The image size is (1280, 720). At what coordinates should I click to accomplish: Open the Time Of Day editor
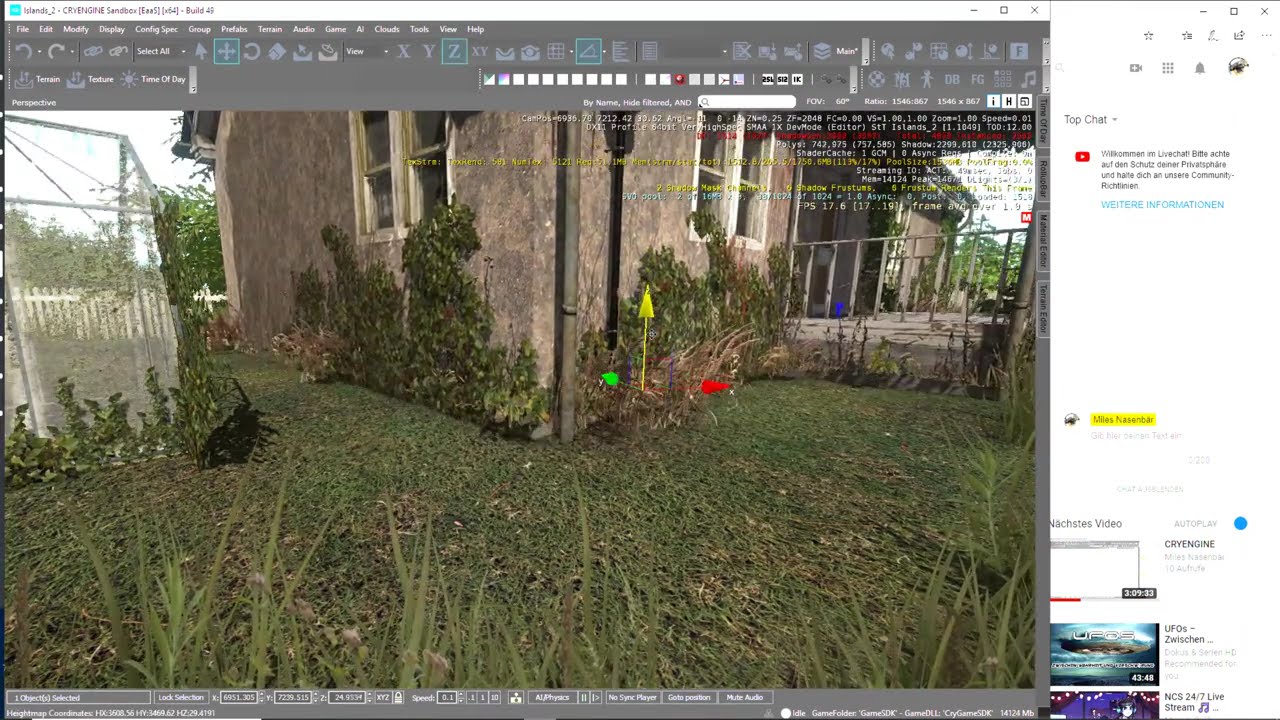[153, 79]
